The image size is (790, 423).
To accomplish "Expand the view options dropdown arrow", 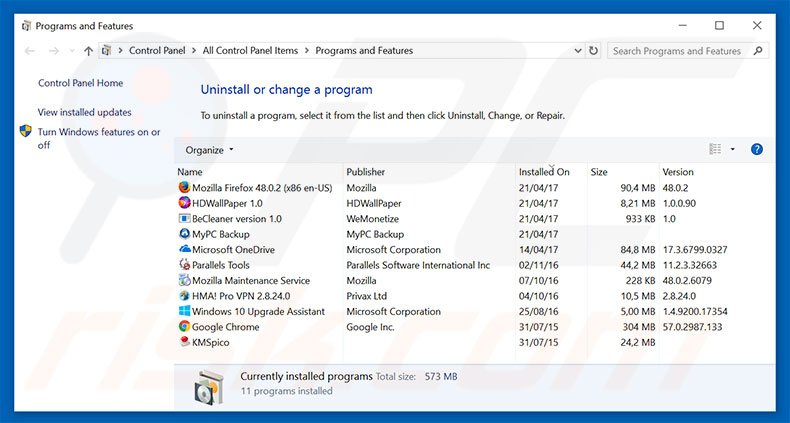I will pyautogui.click(x=733, y=149).
